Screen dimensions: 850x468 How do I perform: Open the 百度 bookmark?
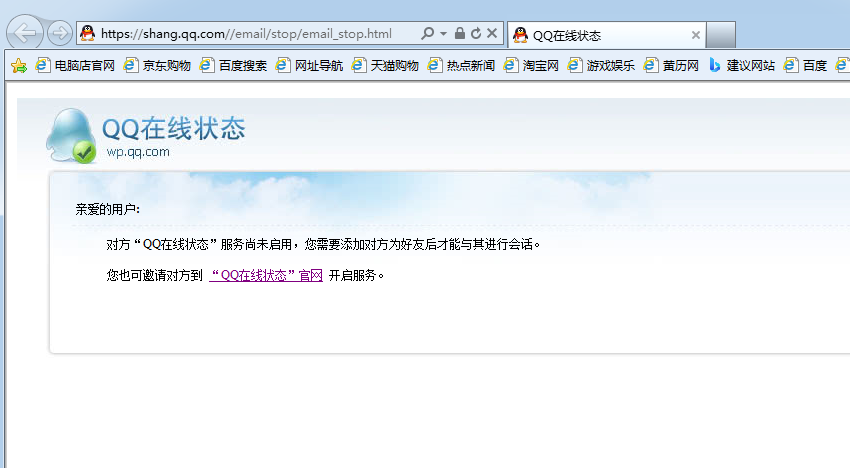[x=804, y=66]
